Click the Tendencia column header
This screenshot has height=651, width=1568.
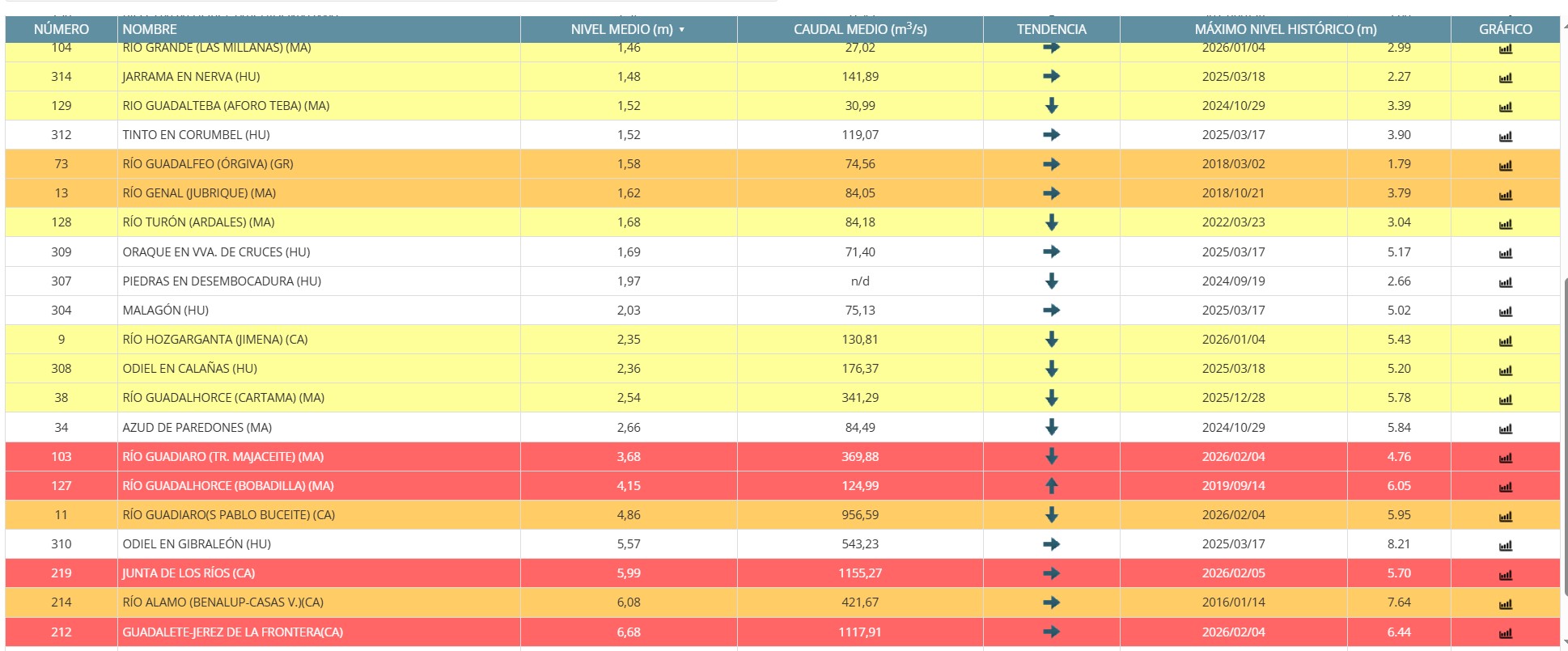[1051, 29]
